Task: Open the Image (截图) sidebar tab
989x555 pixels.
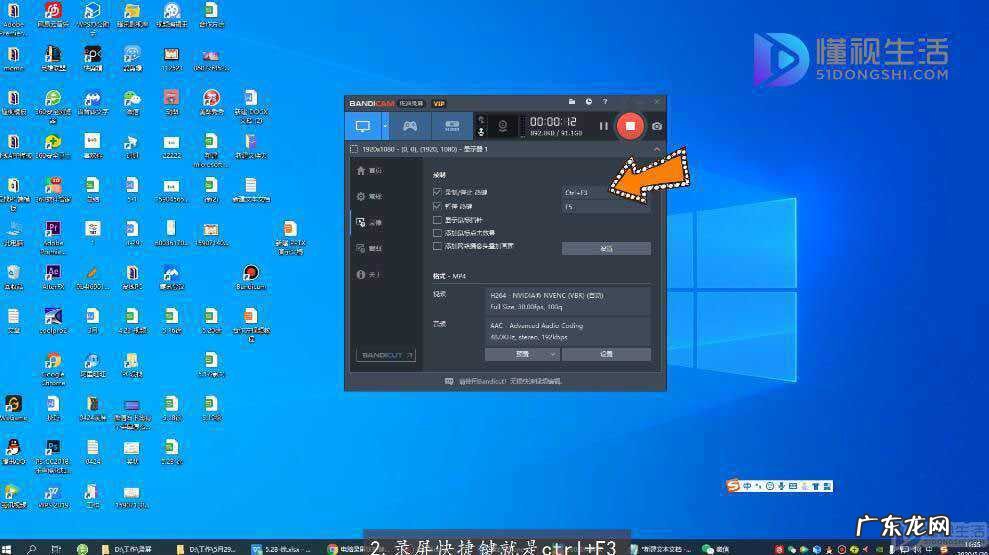Action: [x=370, y=248]
